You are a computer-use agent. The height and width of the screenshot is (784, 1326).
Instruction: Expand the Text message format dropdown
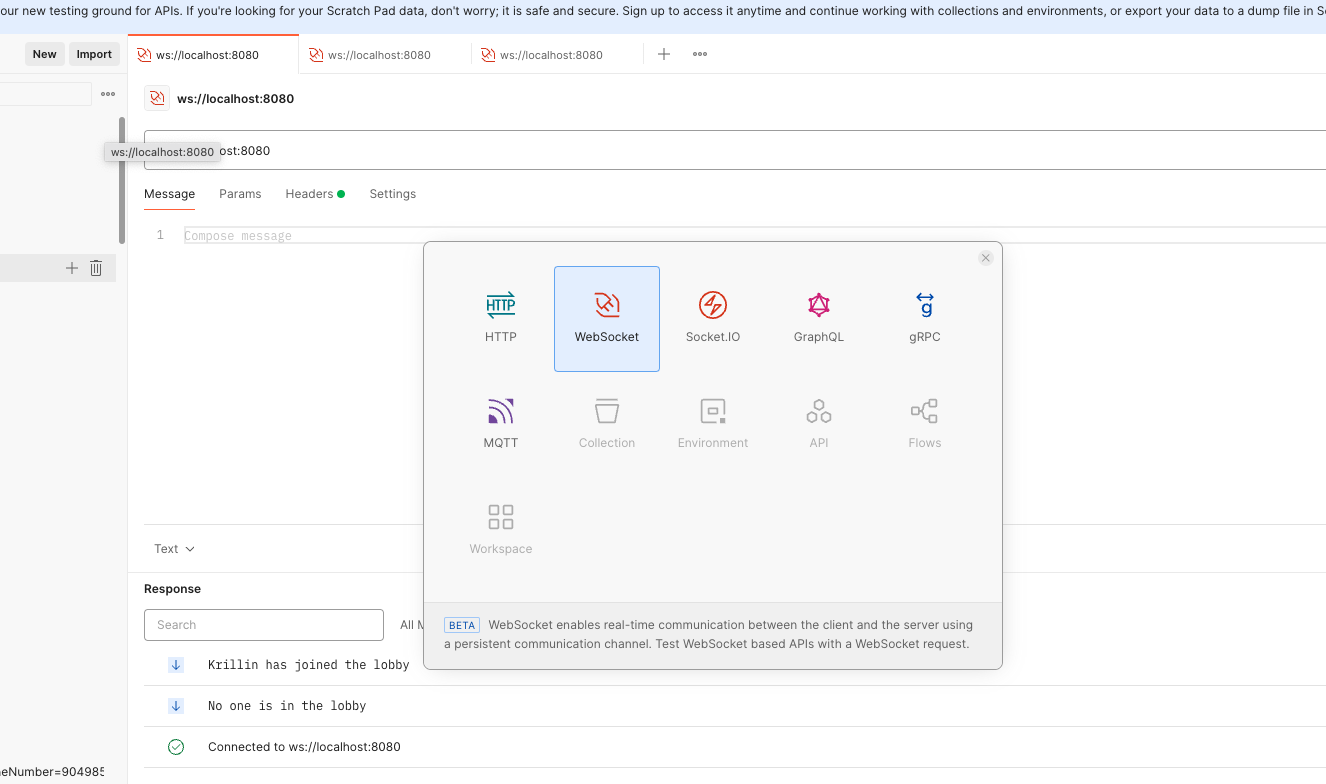tap(175, 549)
